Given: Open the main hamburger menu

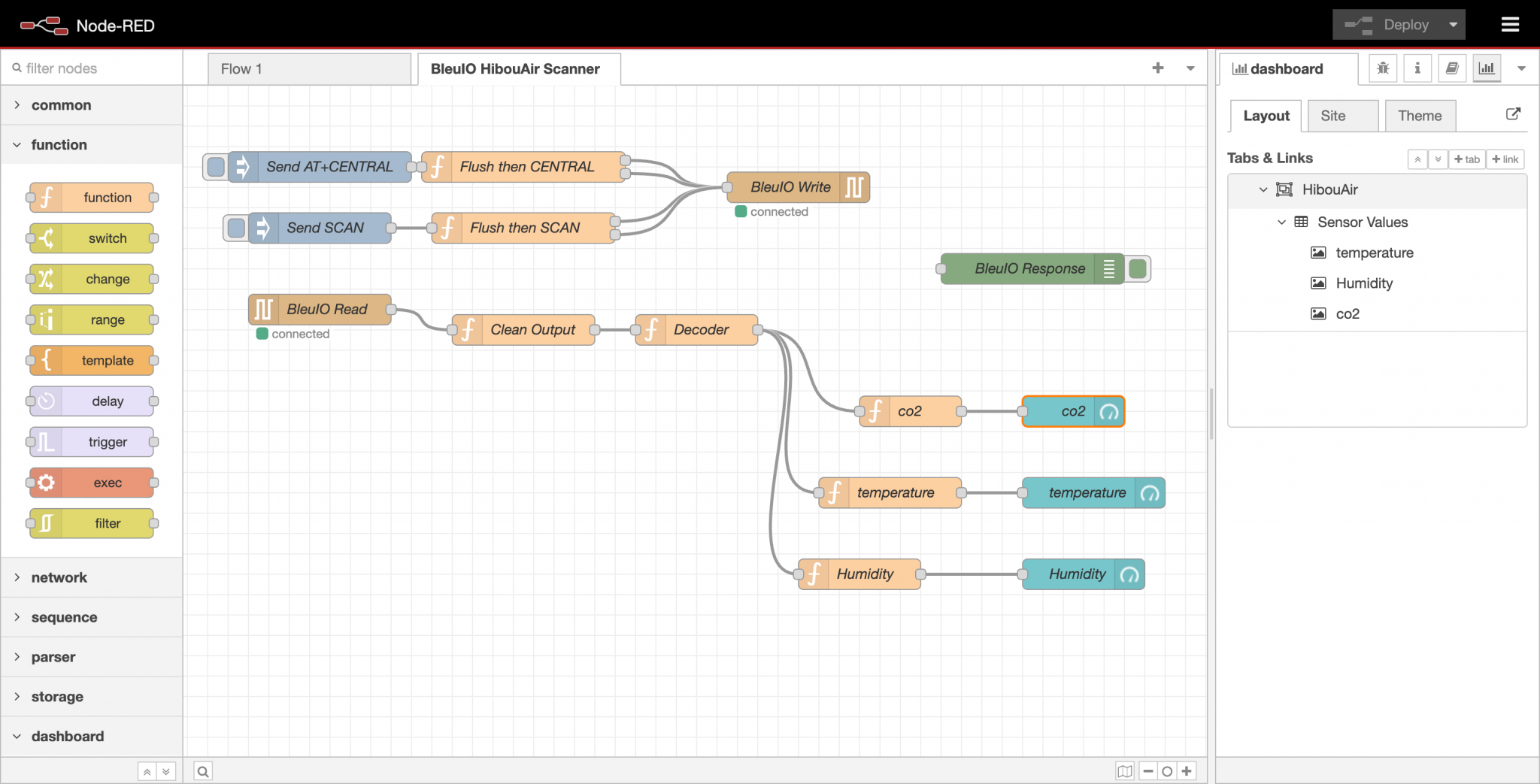Looking at the screenshot, I should click(1510, 23).
